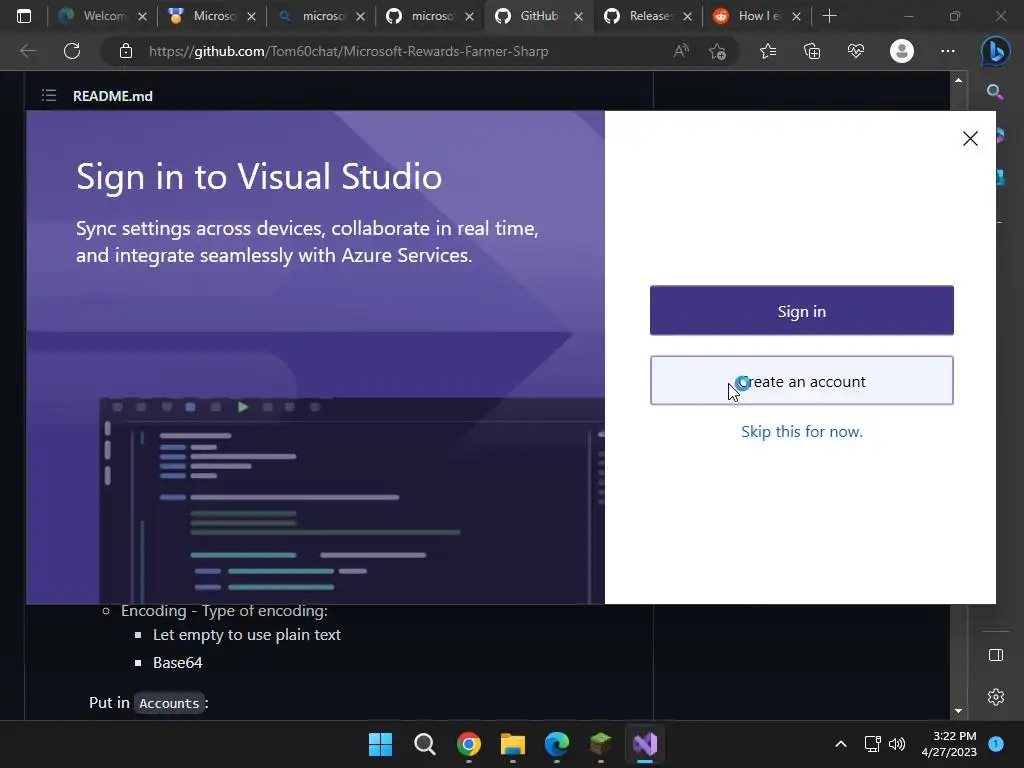Open Bing Chat sidebar button
The height and width of the screenshot is (768, 1024).
pos(996,52)
